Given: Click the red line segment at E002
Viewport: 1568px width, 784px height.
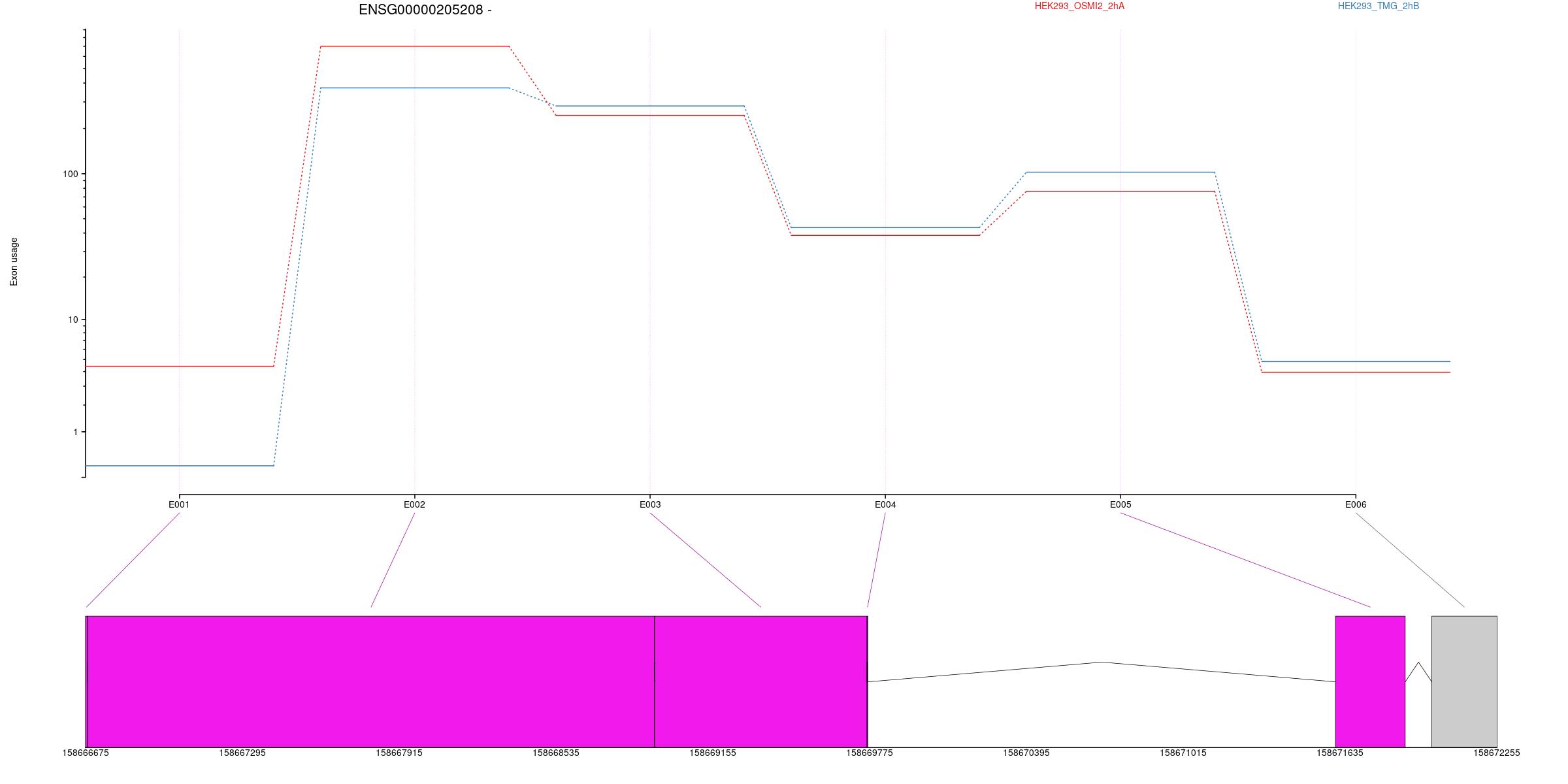Looking at the screenshot, I should pos(414,46).
